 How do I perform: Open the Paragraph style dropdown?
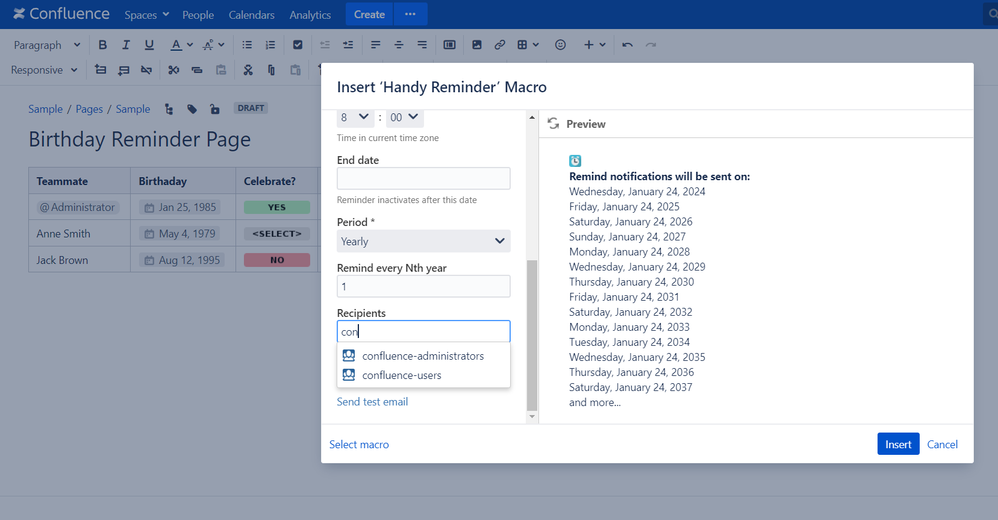pyautogui.click(x=47, y=45)
